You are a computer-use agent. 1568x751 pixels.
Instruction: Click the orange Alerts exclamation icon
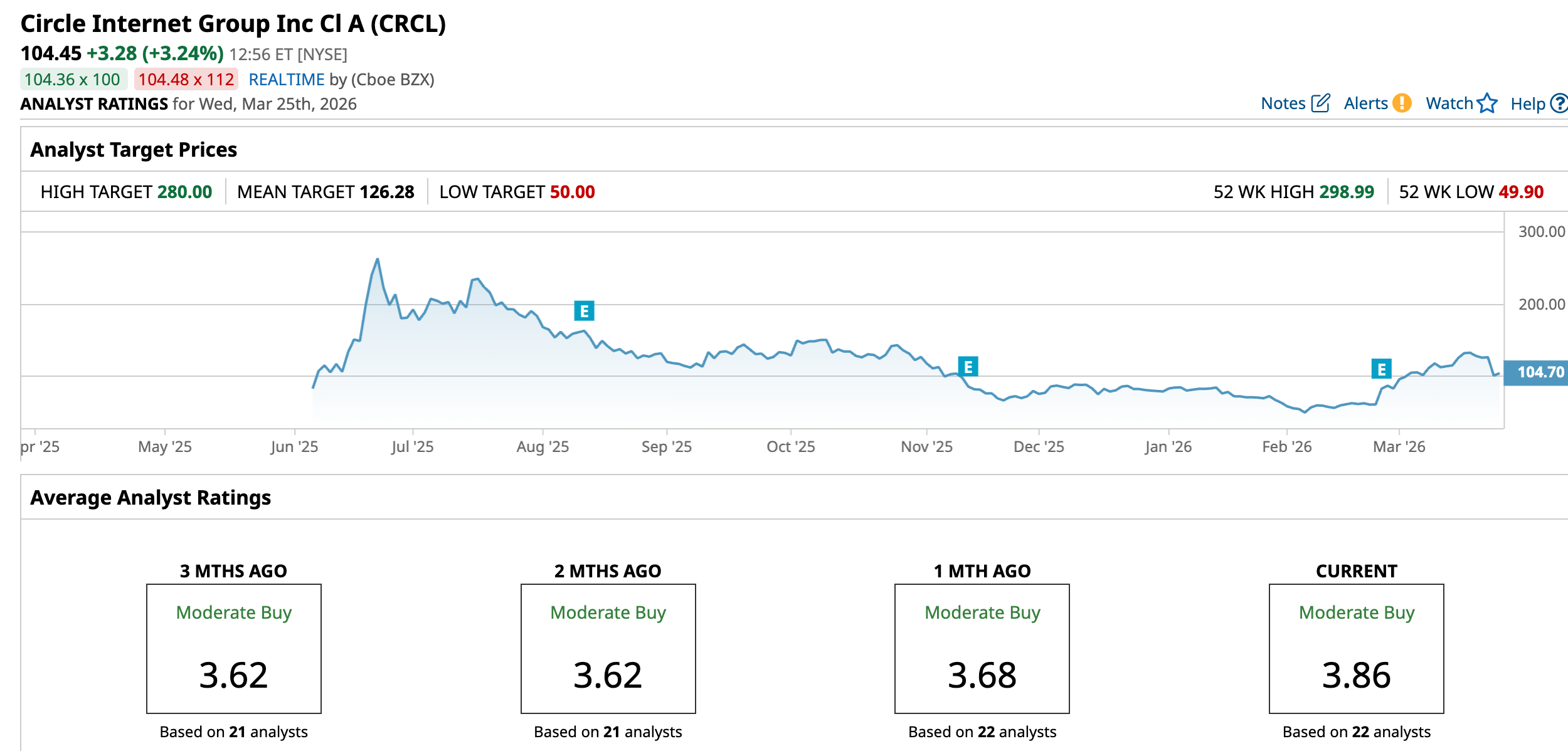(x=1402, y=103)
